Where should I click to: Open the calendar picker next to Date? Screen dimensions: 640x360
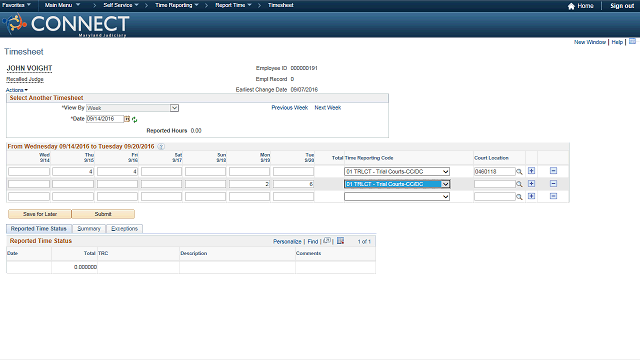click(127, 119)
